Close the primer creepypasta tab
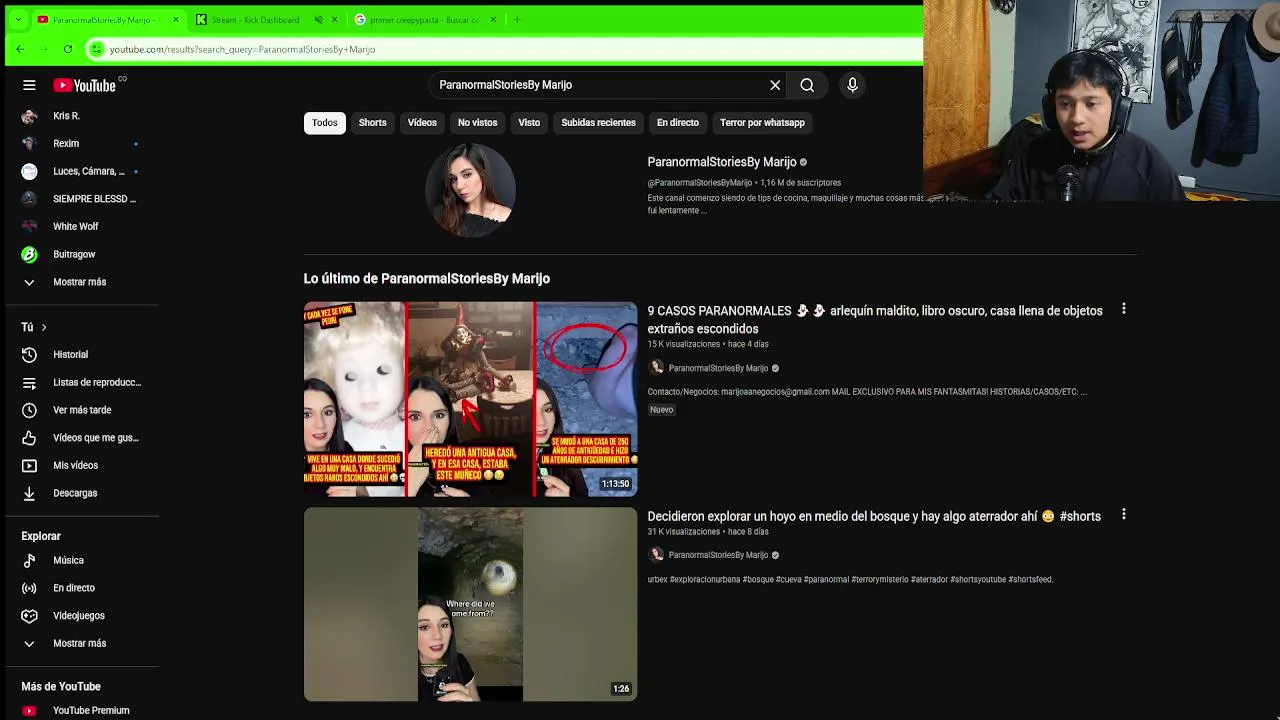Image resolution: width=1280 pixels, height=720 pixels. pyautogui.click(x=493, y=20)
